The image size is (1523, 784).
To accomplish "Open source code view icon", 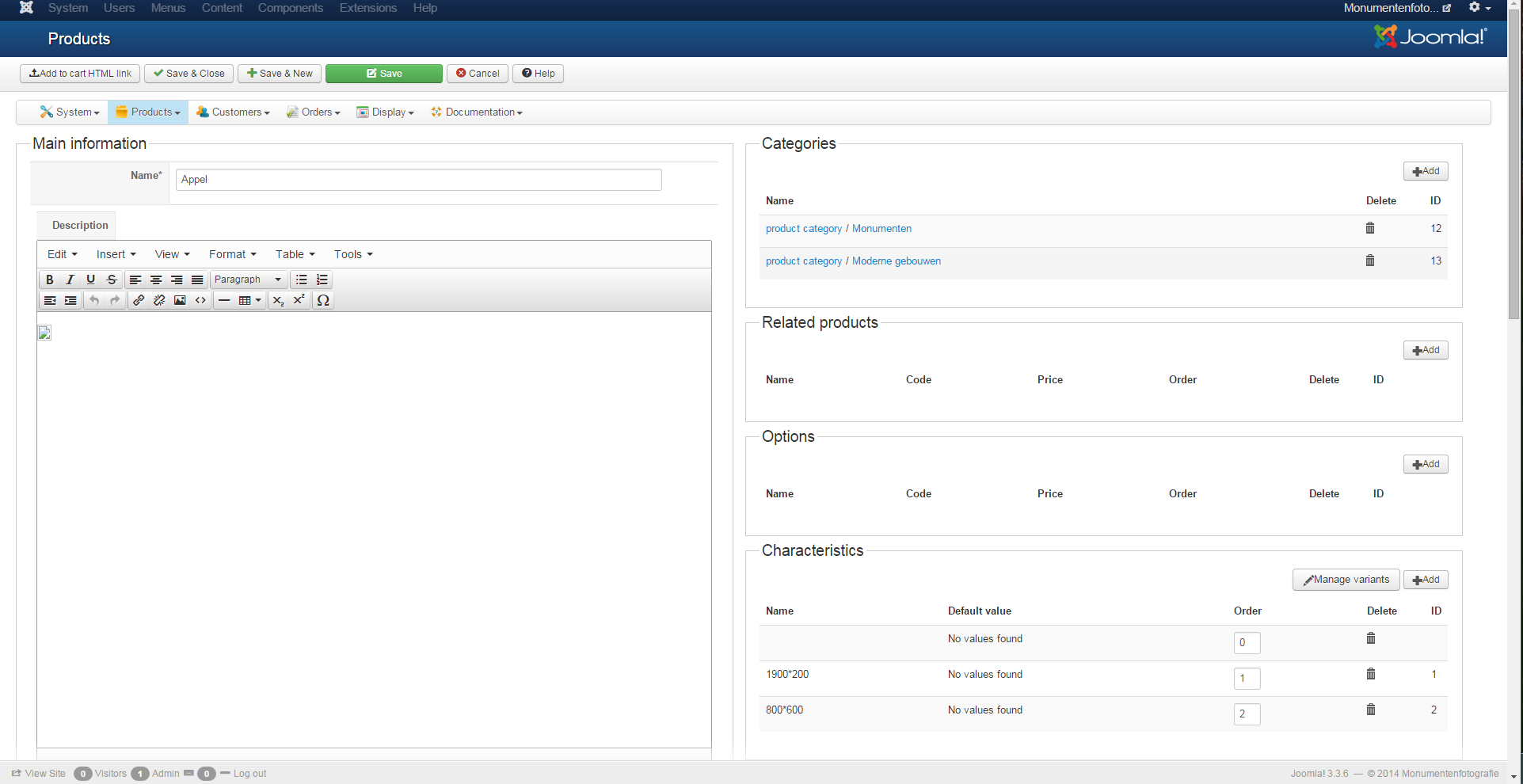I will (x=200, y=300).
